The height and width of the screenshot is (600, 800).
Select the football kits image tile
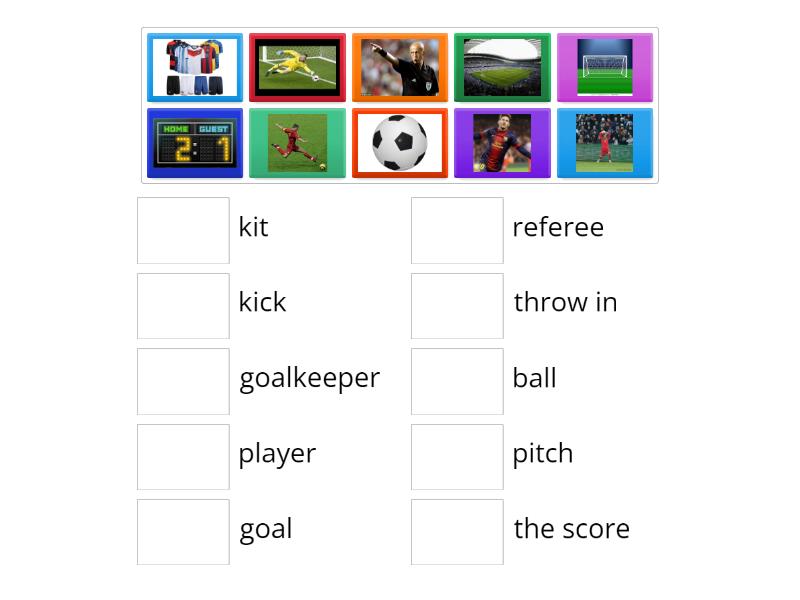point(194,67)
